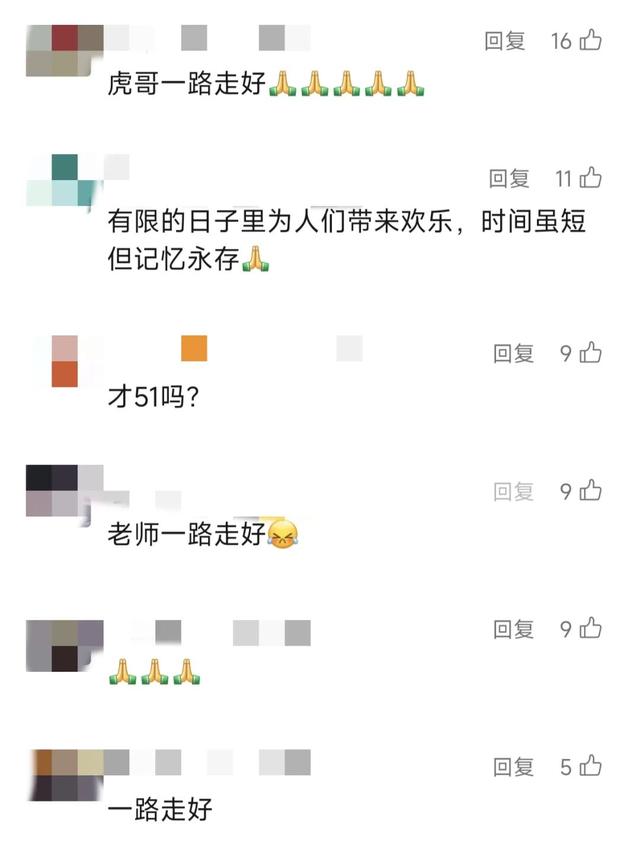The image size is (640, 853).
Task: Like the comment with 5 likes
Action: pos(590,766)
